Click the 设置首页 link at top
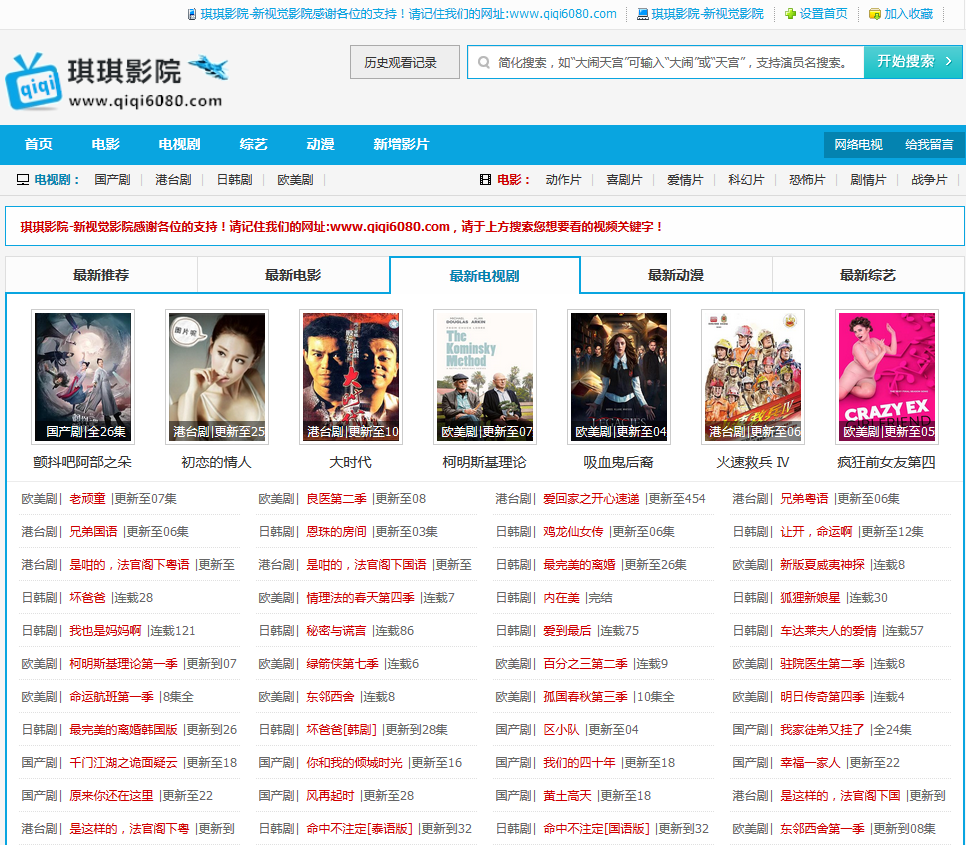Image resolution: width=966 pixels, height=845 pixels. [823, 14]
